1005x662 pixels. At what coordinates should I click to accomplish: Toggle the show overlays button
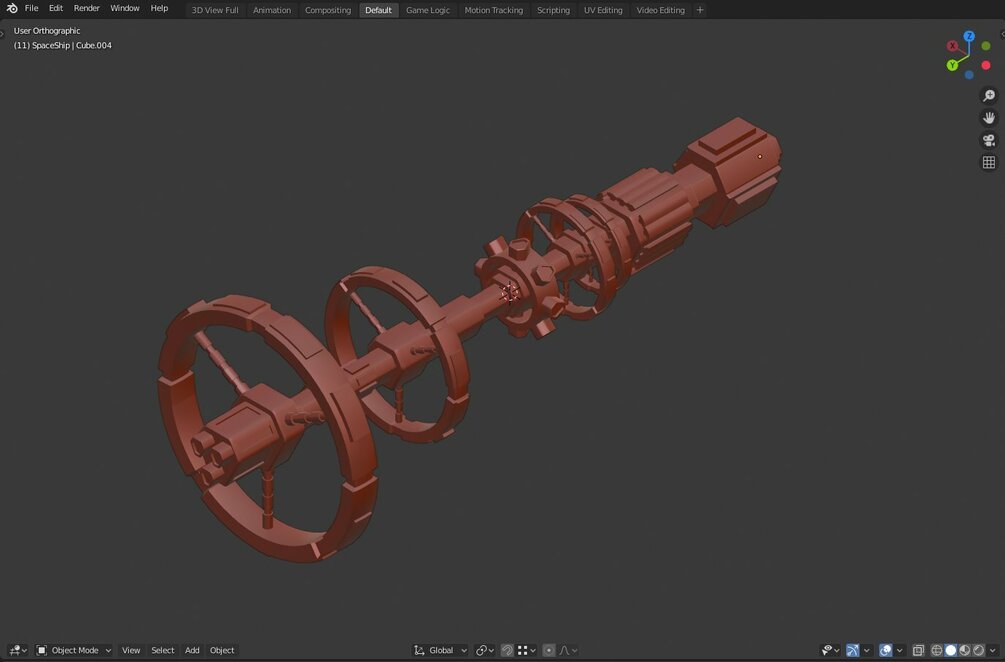pyautogui.click(x=885, y=650)
